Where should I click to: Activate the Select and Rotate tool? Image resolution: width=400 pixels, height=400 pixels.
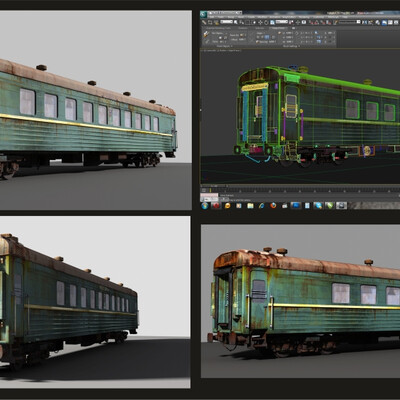266,22
